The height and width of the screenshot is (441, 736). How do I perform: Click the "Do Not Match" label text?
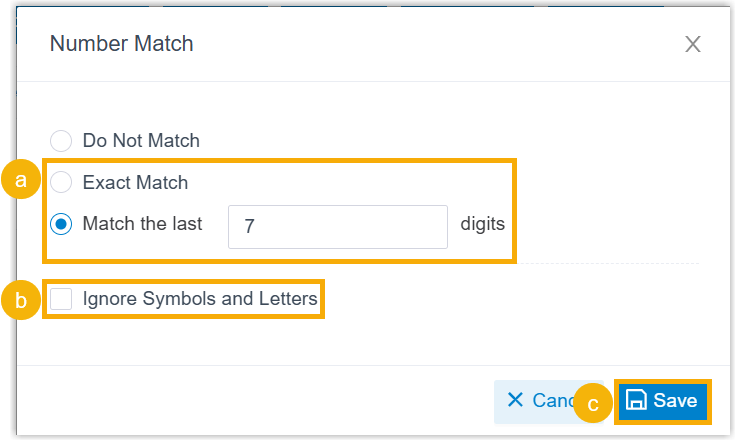click(x=141, y=141)
